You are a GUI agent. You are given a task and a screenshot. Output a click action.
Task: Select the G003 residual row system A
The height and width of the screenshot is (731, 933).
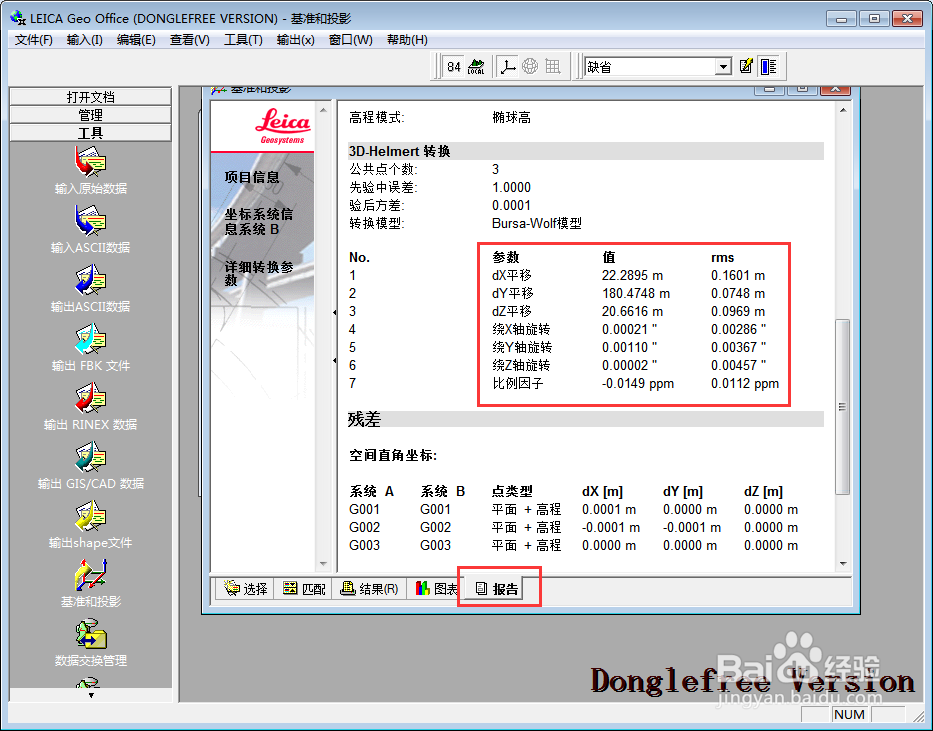(x=364, y=545)
